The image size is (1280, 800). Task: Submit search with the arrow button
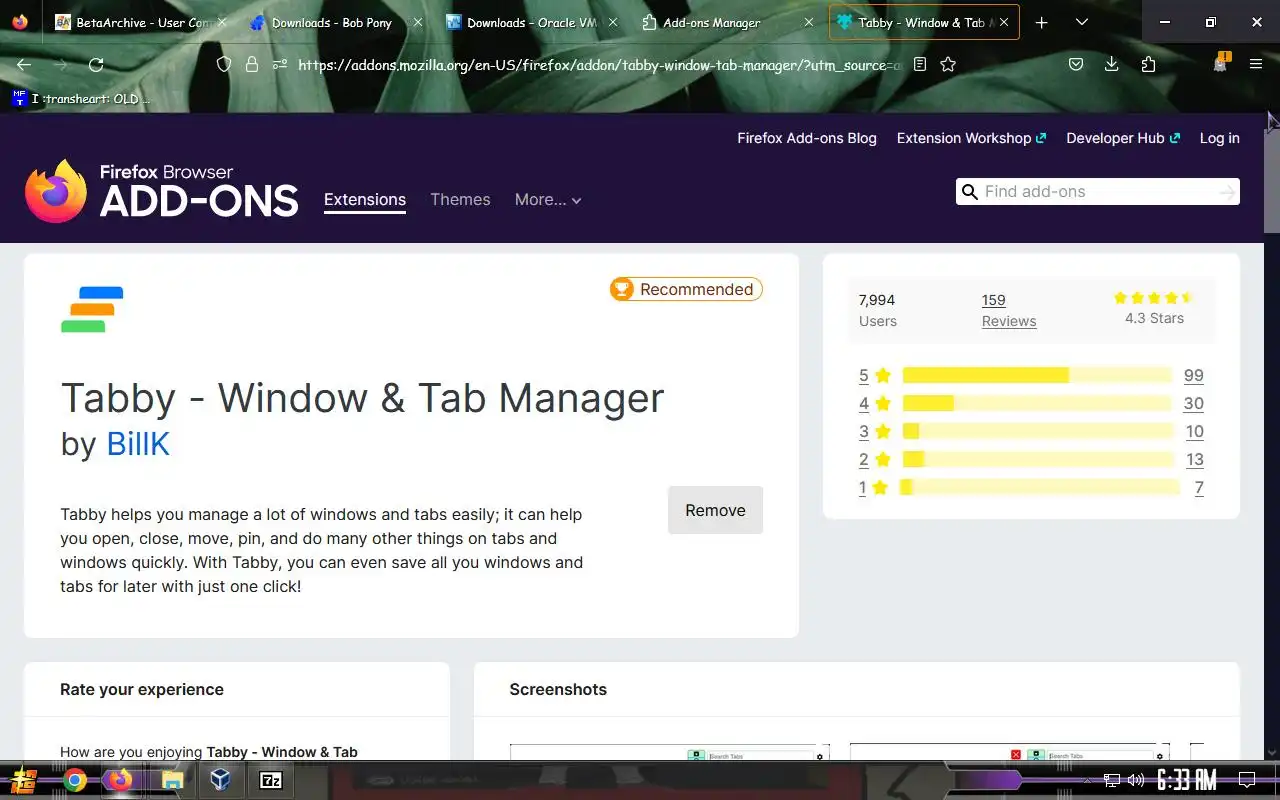click(1227, 192)
